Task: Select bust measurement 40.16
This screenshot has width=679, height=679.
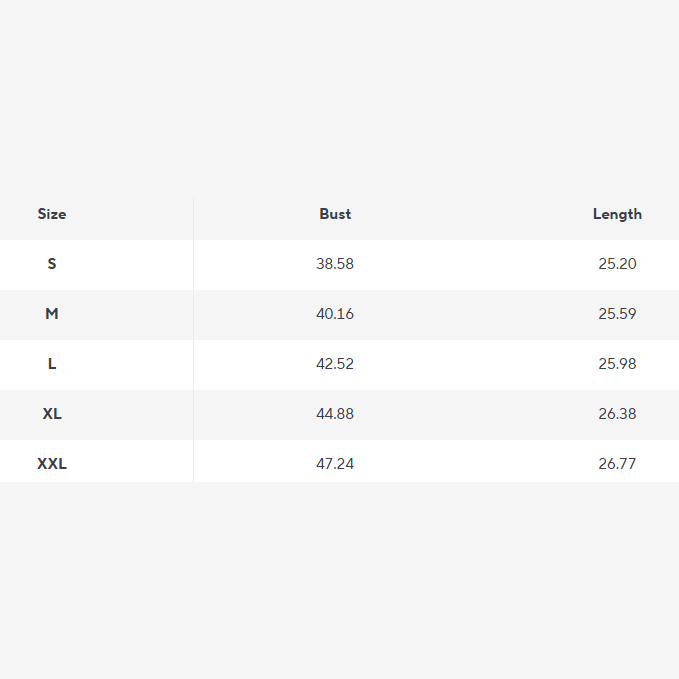Action: click(x=335, y=314)
